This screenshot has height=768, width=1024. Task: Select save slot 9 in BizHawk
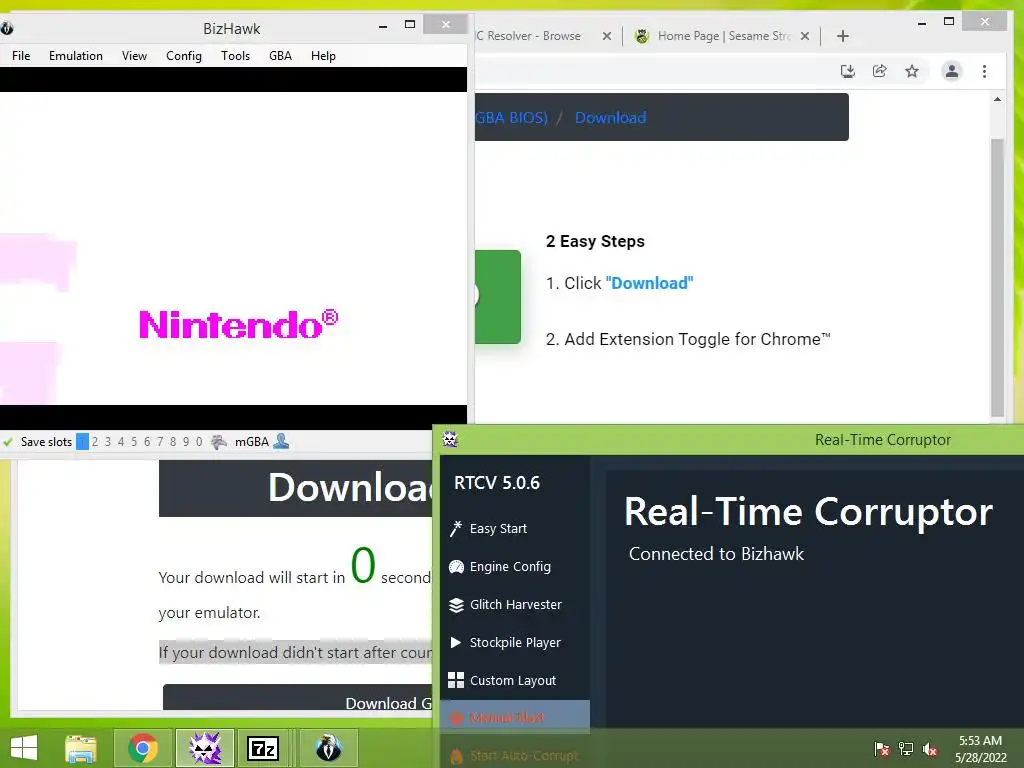[186, 441]
